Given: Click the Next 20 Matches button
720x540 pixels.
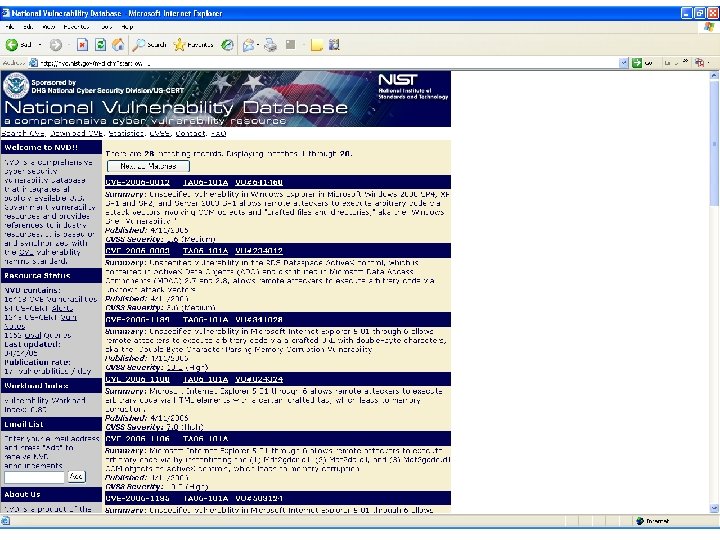Looking at the screenshot, I should point(148,166).
